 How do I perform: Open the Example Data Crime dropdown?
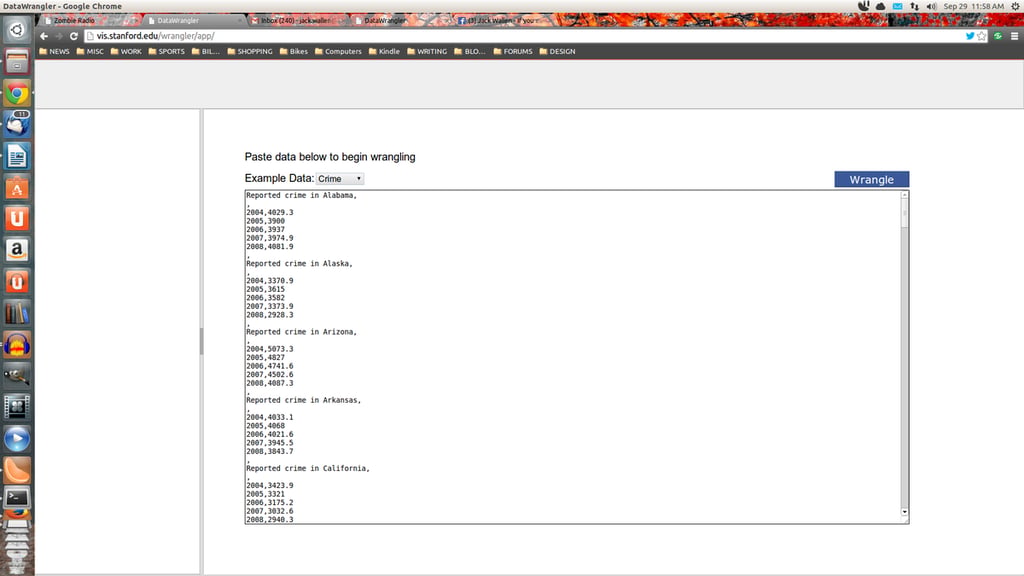click(340, 179)
